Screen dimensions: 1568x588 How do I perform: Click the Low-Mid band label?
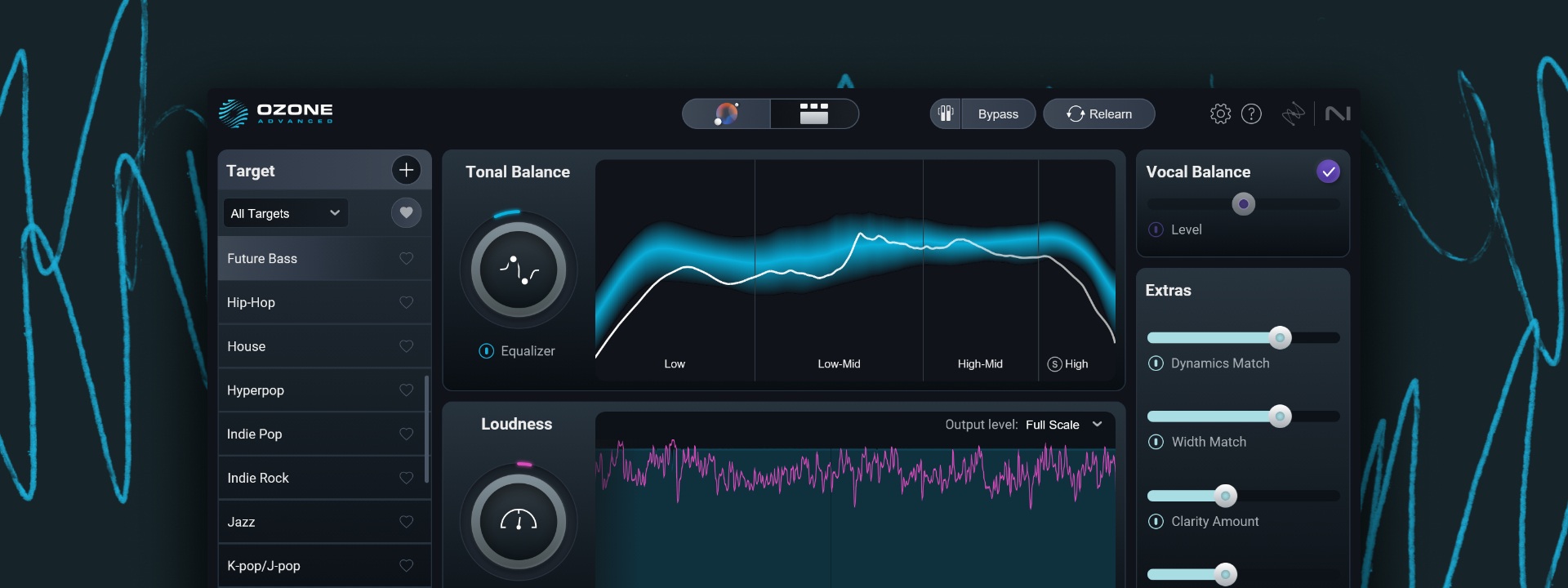tap(839, 364)
